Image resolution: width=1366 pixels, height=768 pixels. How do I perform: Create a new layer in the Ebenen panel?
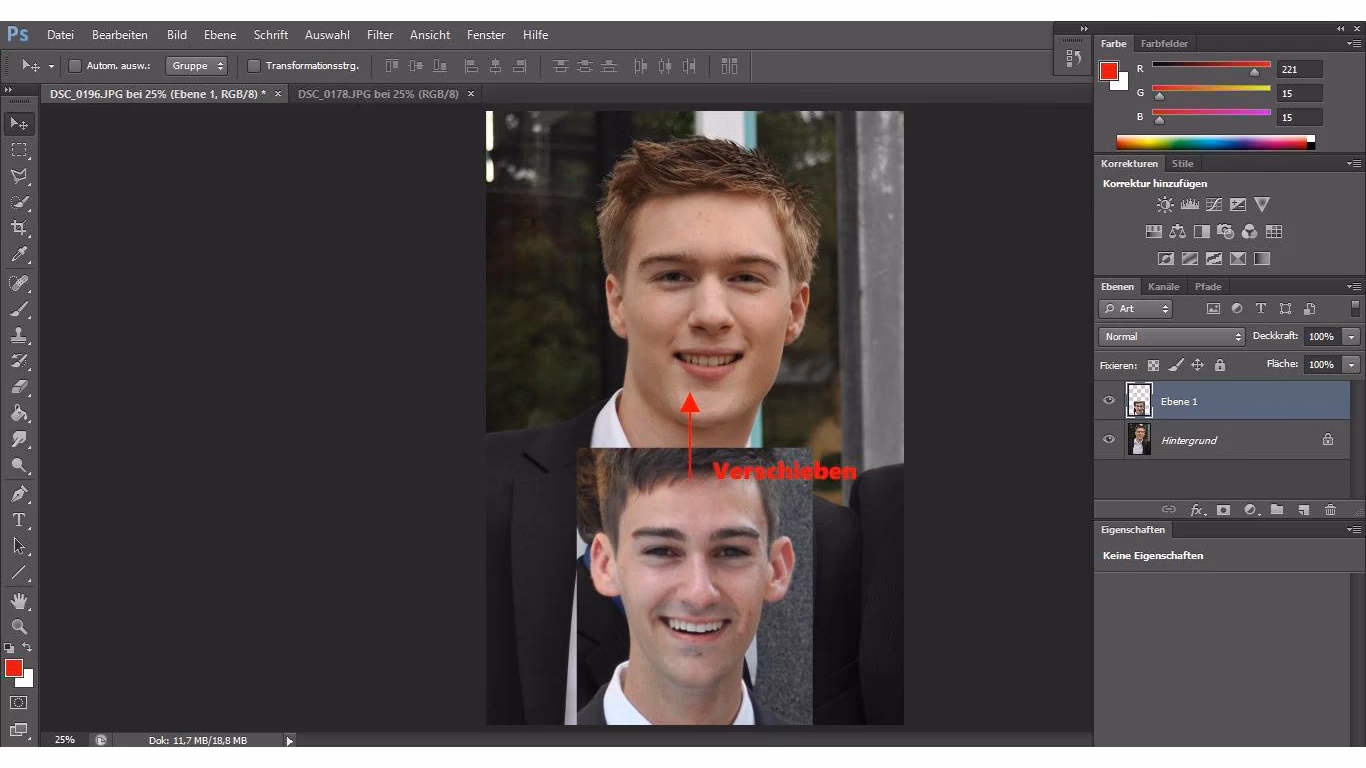point(1303,510)
